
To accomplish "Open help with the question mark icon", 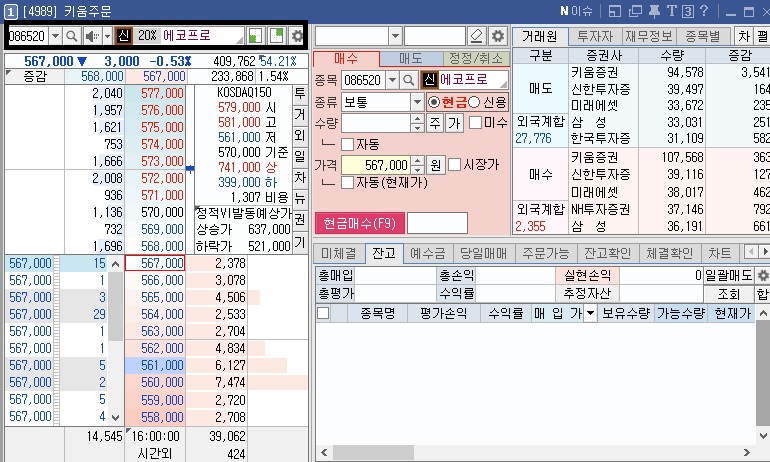I will 704,11.
